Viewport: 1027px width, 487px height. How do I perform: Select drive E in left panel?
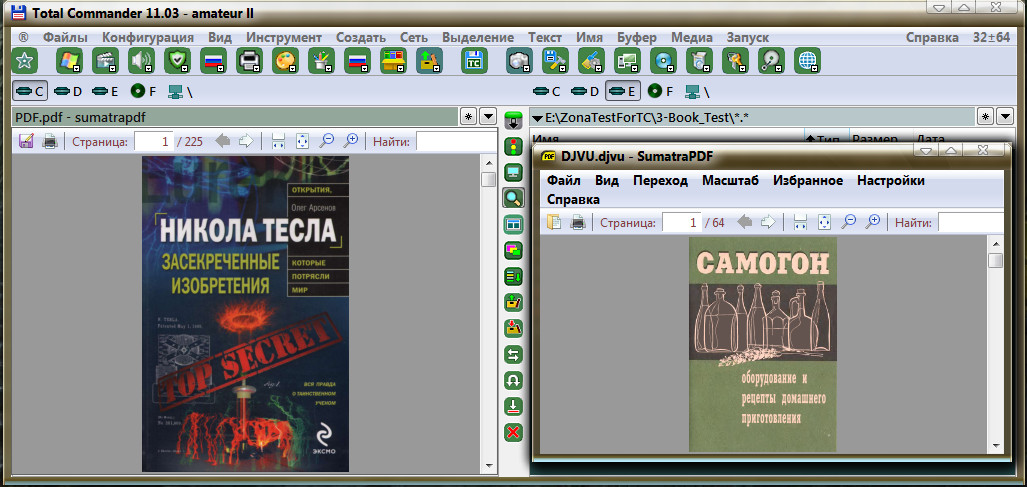(105, 92)
